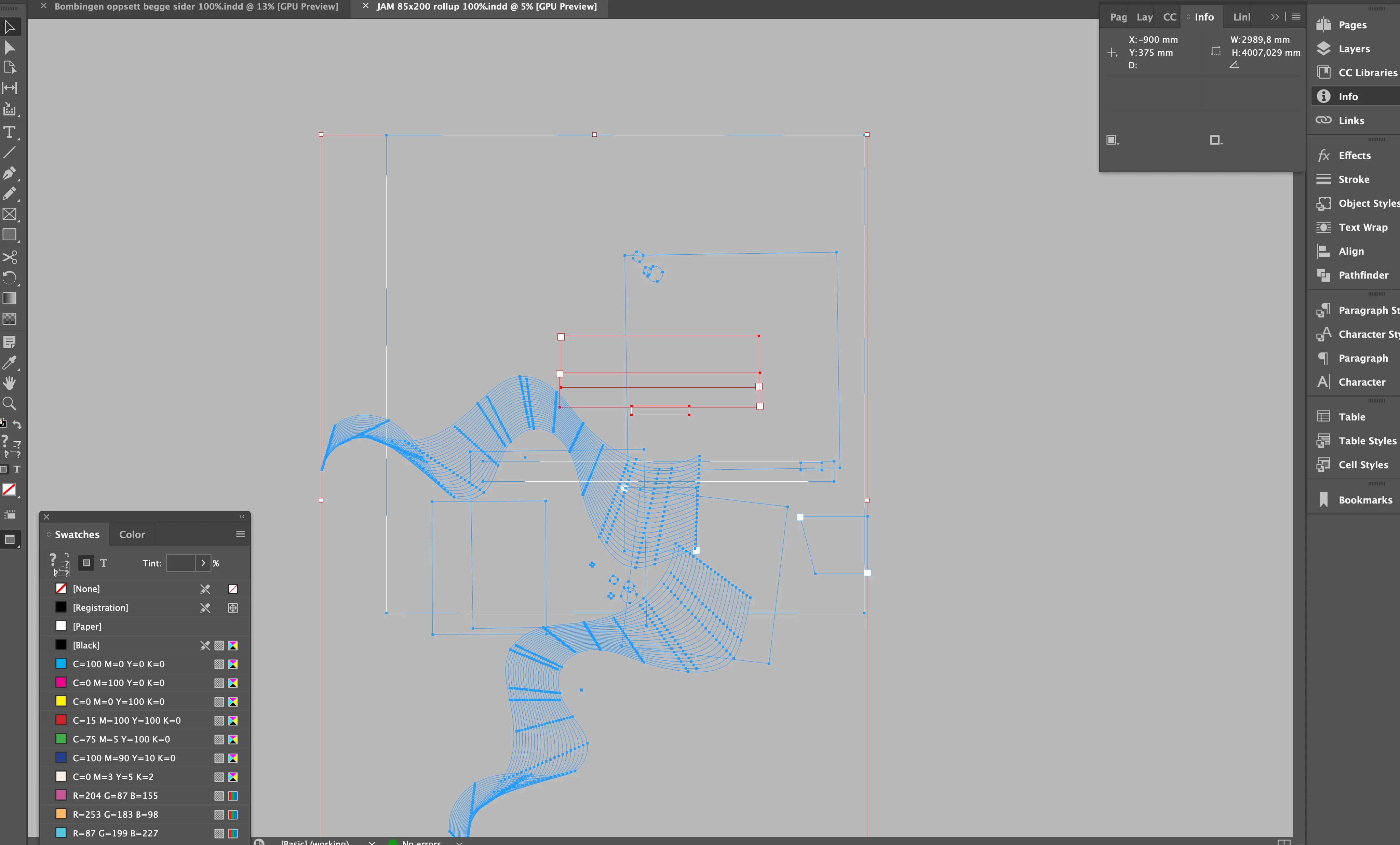Select the Type tool in toolbar
Viewport: 1400px width, 845px height.
pyautogui.click(x=9, y=132)
